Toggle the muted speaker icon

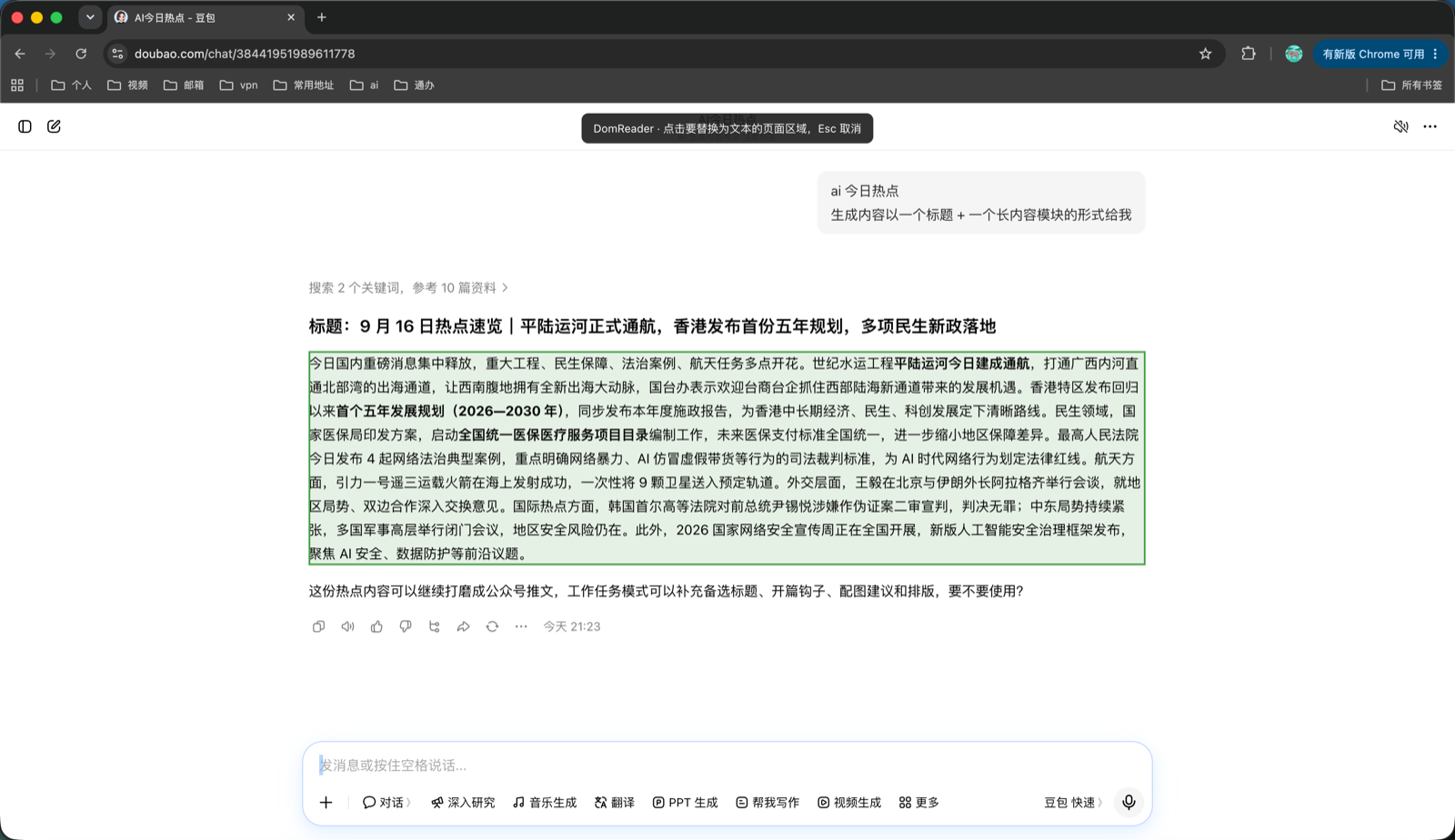click(x=1401, y=126)
